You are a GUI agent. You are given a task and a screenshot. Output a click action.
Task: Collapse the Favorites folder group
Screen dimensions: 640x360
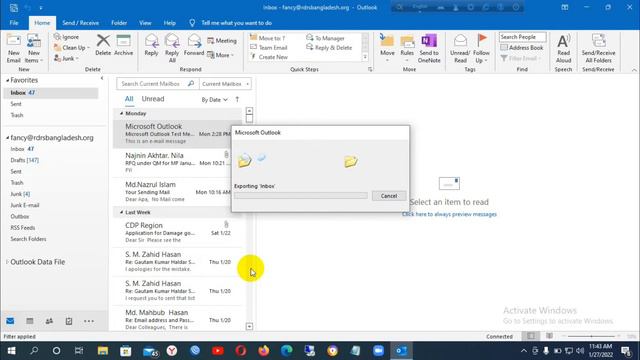click(x=8, y=80)
